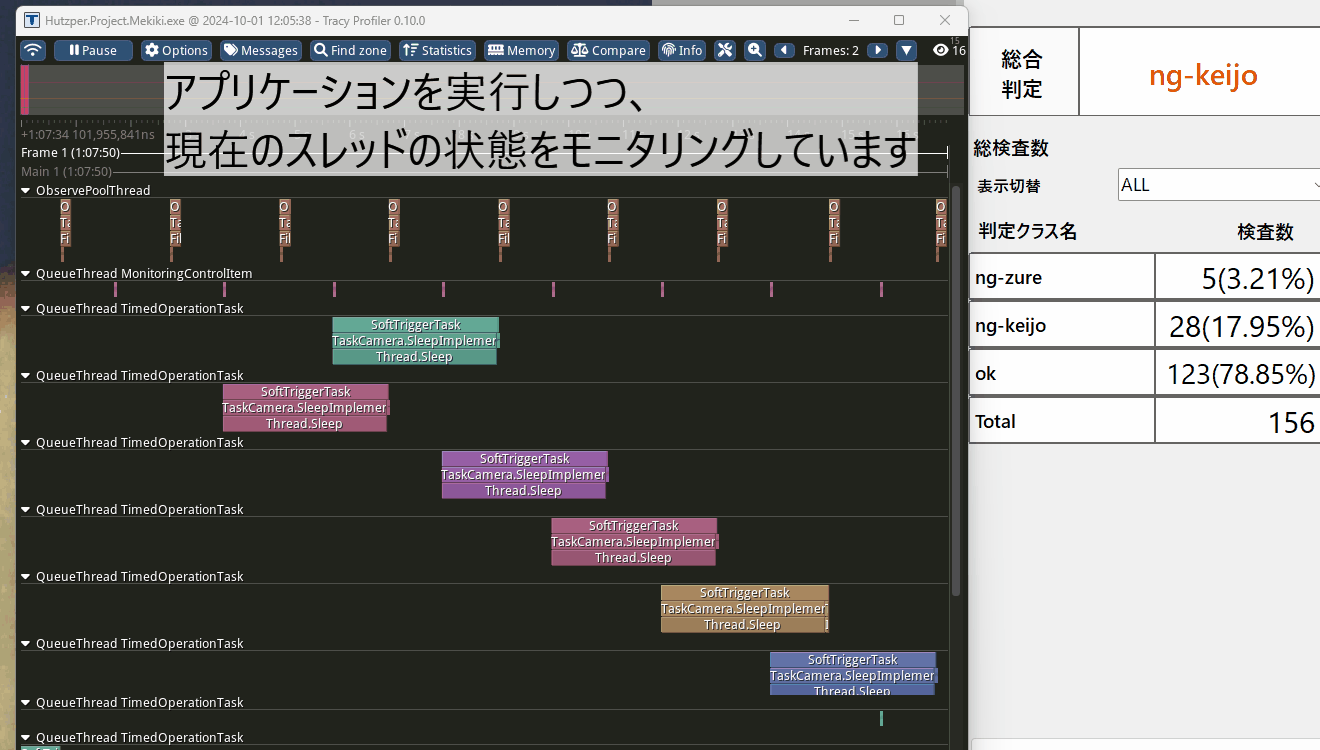Open the Info fingerprint button
The height and width of the screenshot is (750, 1320).
tap(681, 50)
